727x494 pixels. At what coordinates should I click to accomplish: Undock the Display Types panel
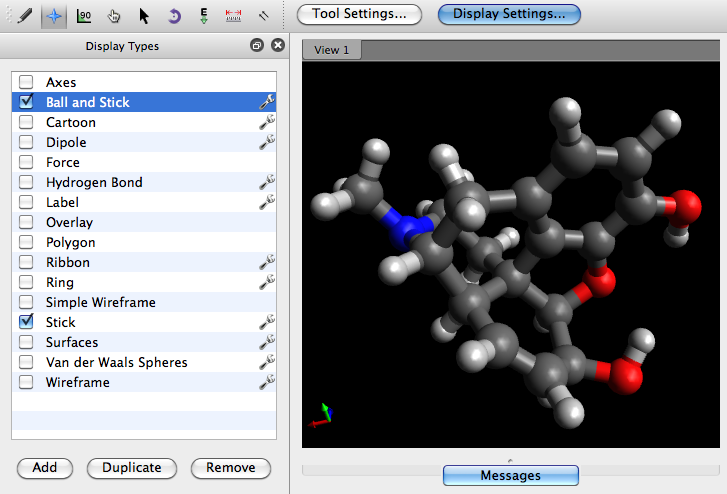(257, 45)
